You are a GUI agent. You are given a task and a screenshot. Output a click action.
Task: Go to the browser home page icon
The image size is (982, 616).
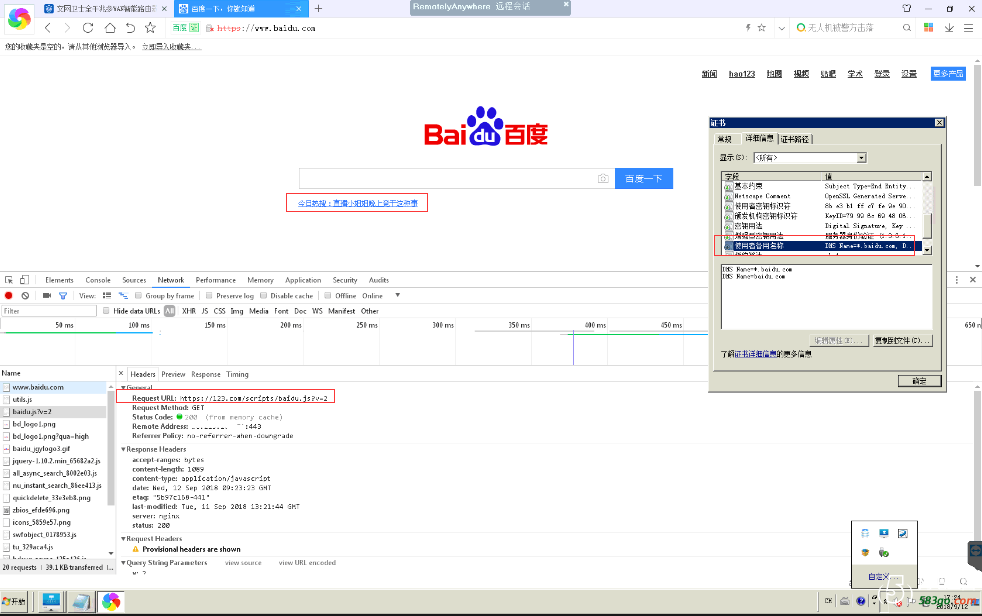pos(110,28)
